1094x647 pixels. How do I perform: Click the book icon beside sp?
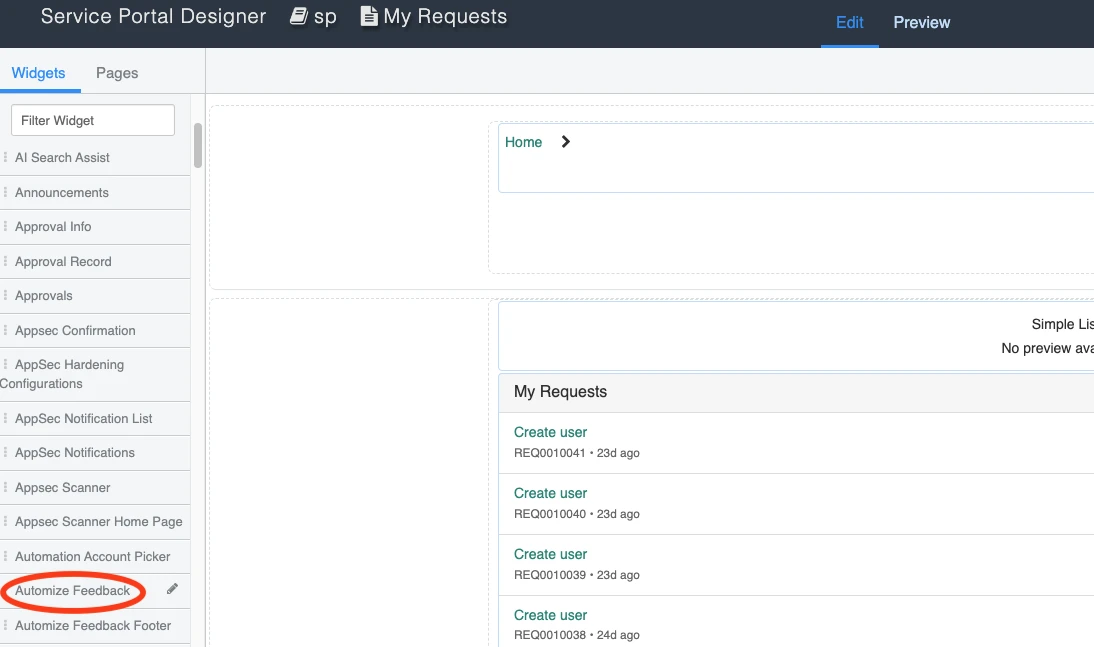point(298,17)
